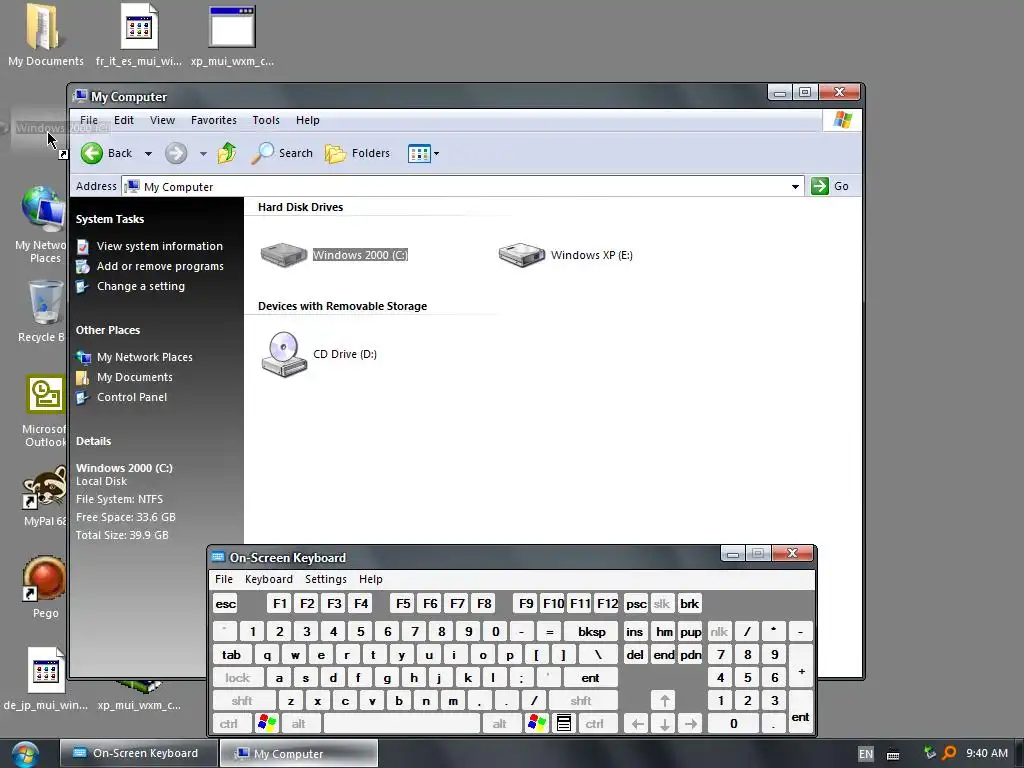1024x768 pixels.
Task: Click the tab key
Action: [x=231, y=655]
